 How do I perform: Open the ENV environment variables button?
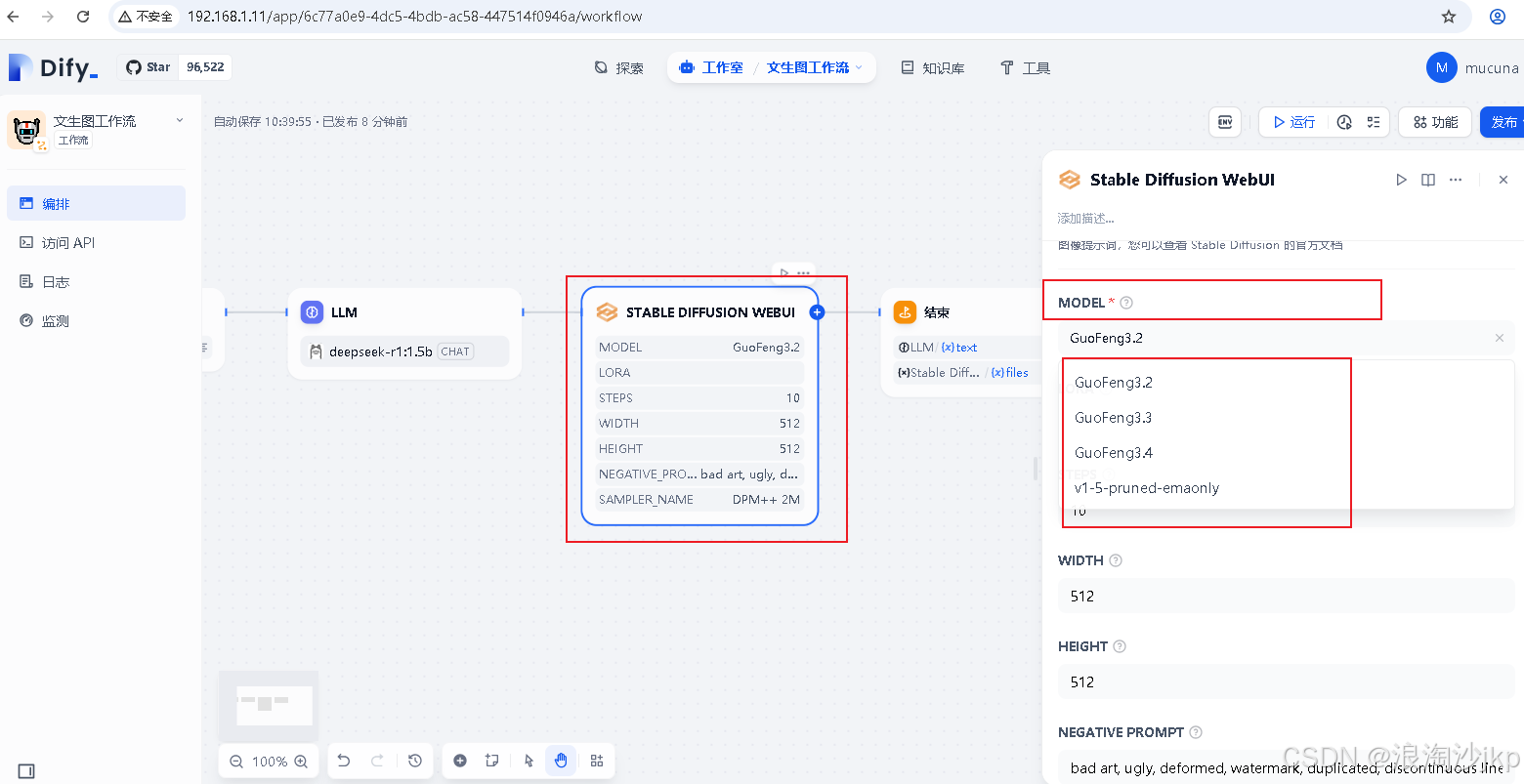1225,122
